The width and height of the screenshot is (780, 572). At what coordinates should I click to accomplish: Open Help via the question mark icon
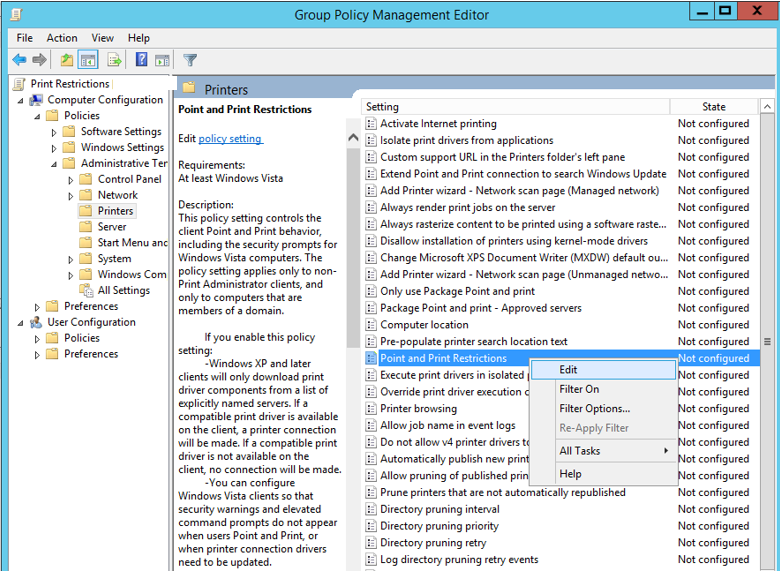point(141,60)
